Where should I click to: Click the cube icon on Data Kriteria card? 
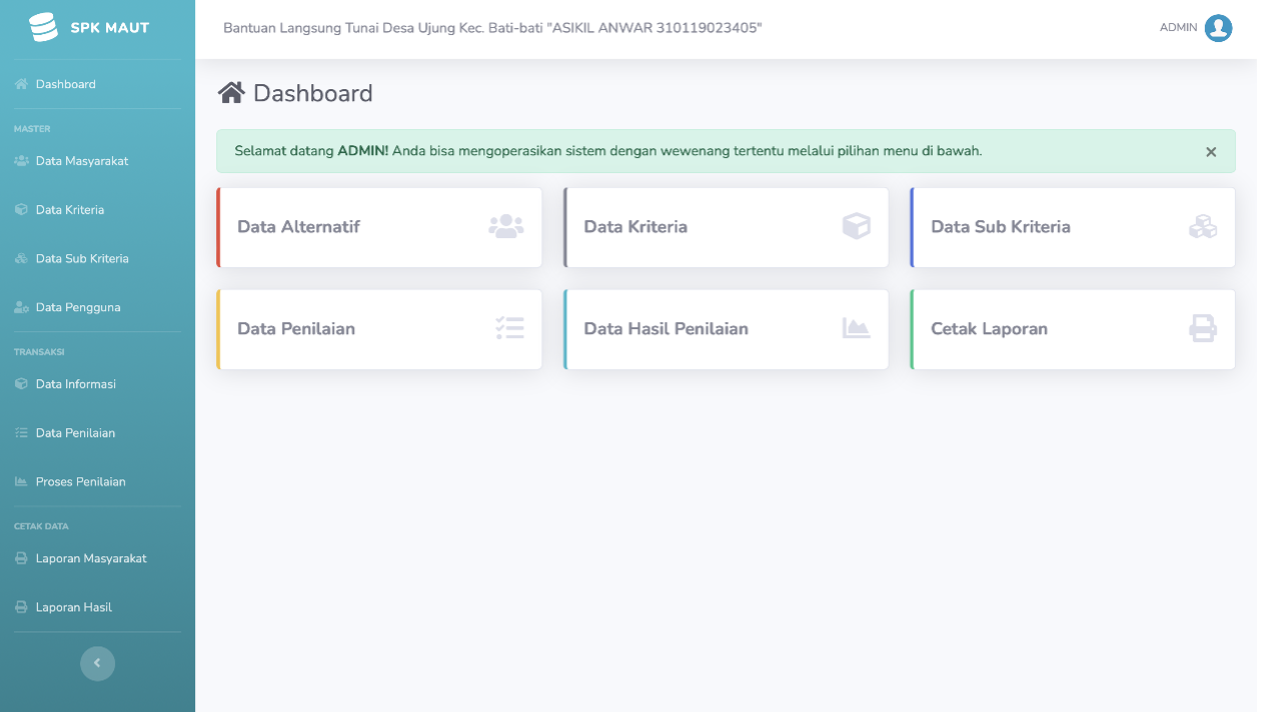[x=856, y=227]
